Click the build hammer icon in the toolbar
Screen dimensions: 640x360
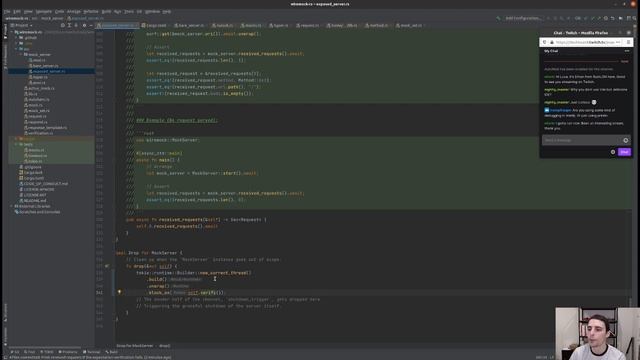coord(498,18)
